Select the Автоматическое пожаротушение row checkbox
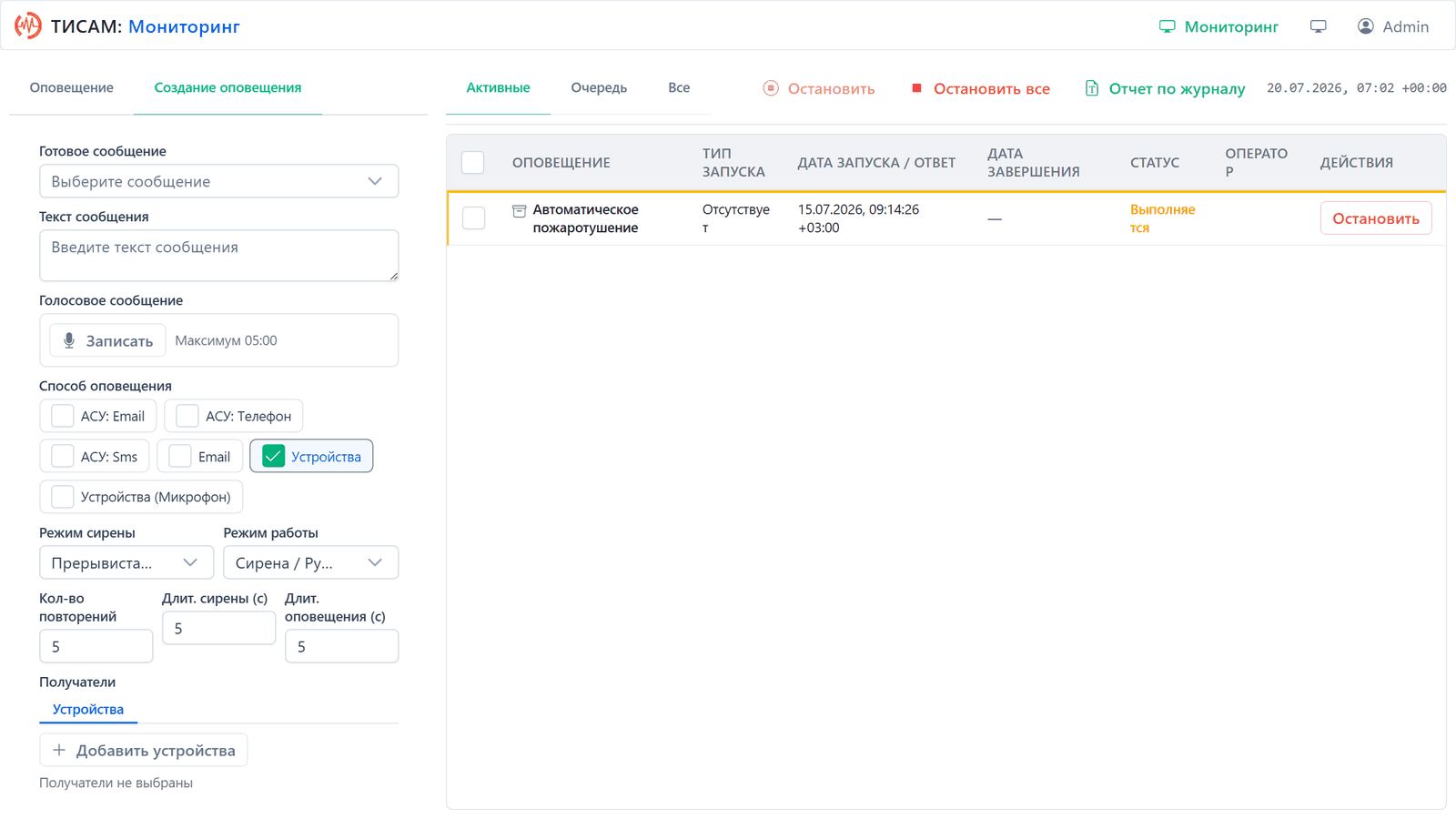The image size is (1456, 819). click(473, 217)
